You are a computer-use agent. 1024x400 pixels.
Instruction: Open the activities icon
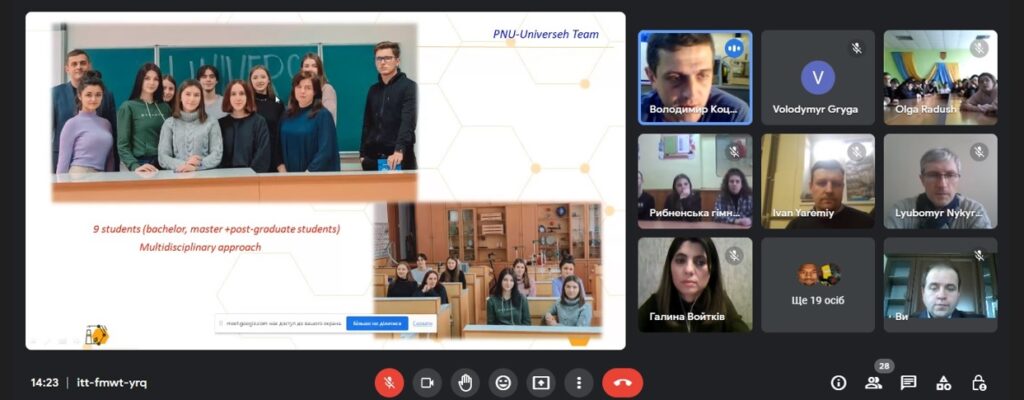click(x=943, y=383)
